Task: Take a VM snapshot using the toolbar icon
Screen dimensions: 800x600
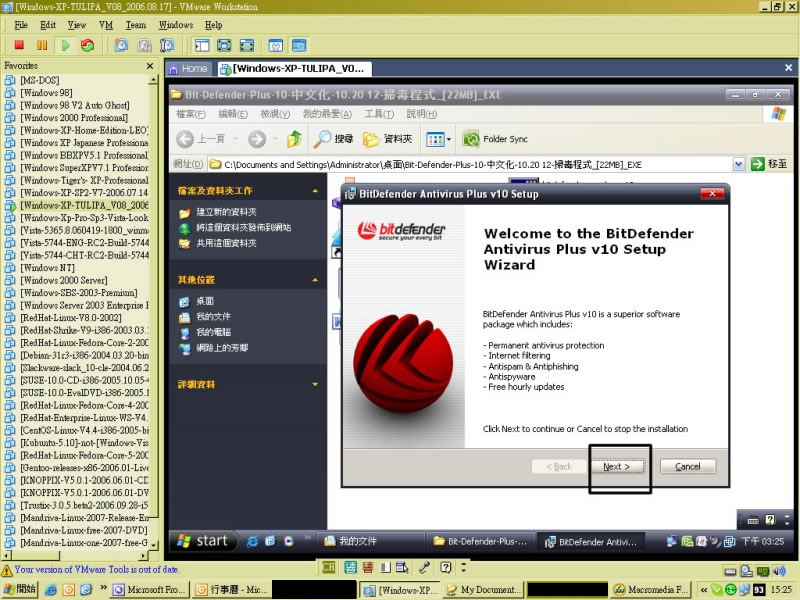Action: [121, 45]
